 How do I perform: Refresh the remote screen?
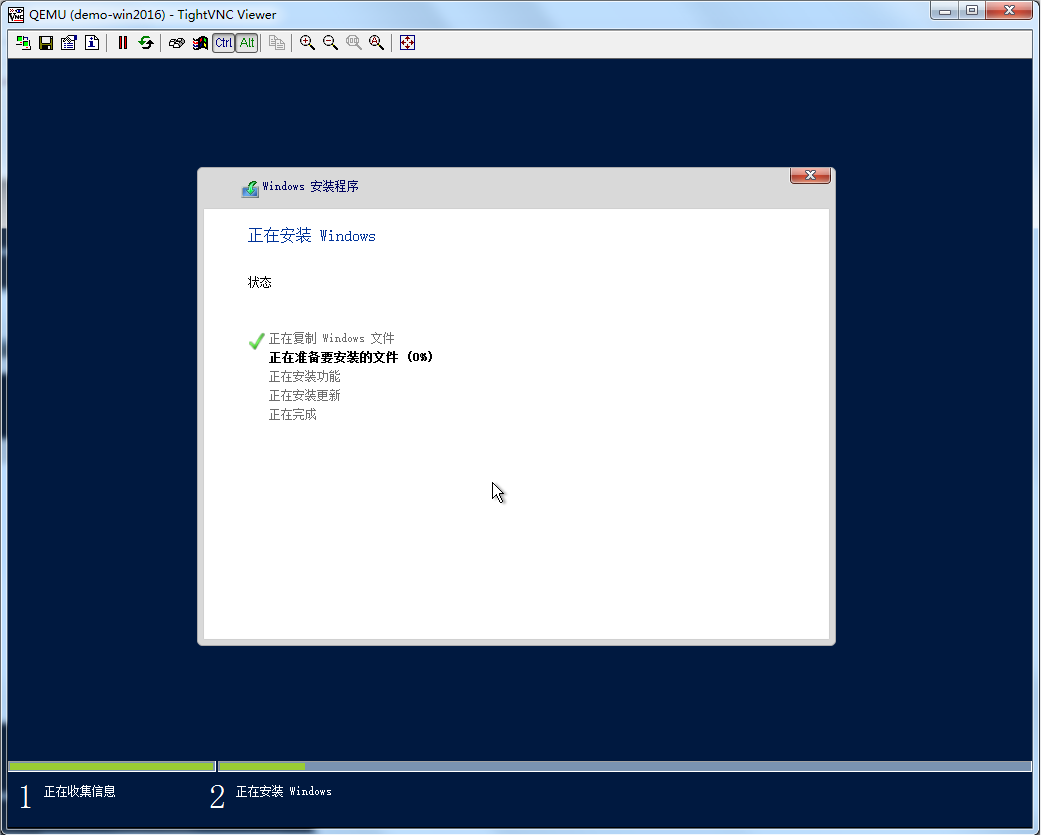click(x=146, y=43)
